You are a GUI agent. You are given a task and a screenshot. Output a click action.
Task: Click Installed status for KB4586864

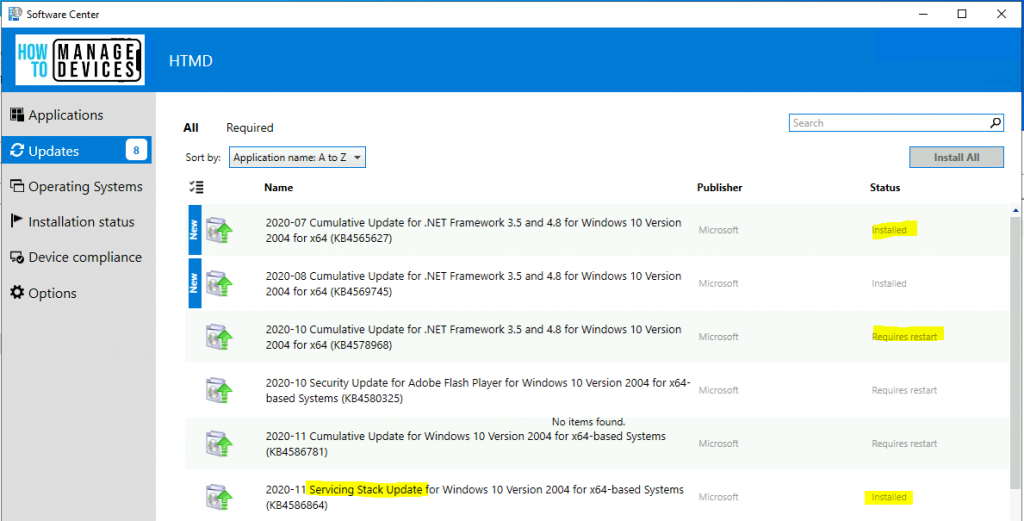point(889,497)
